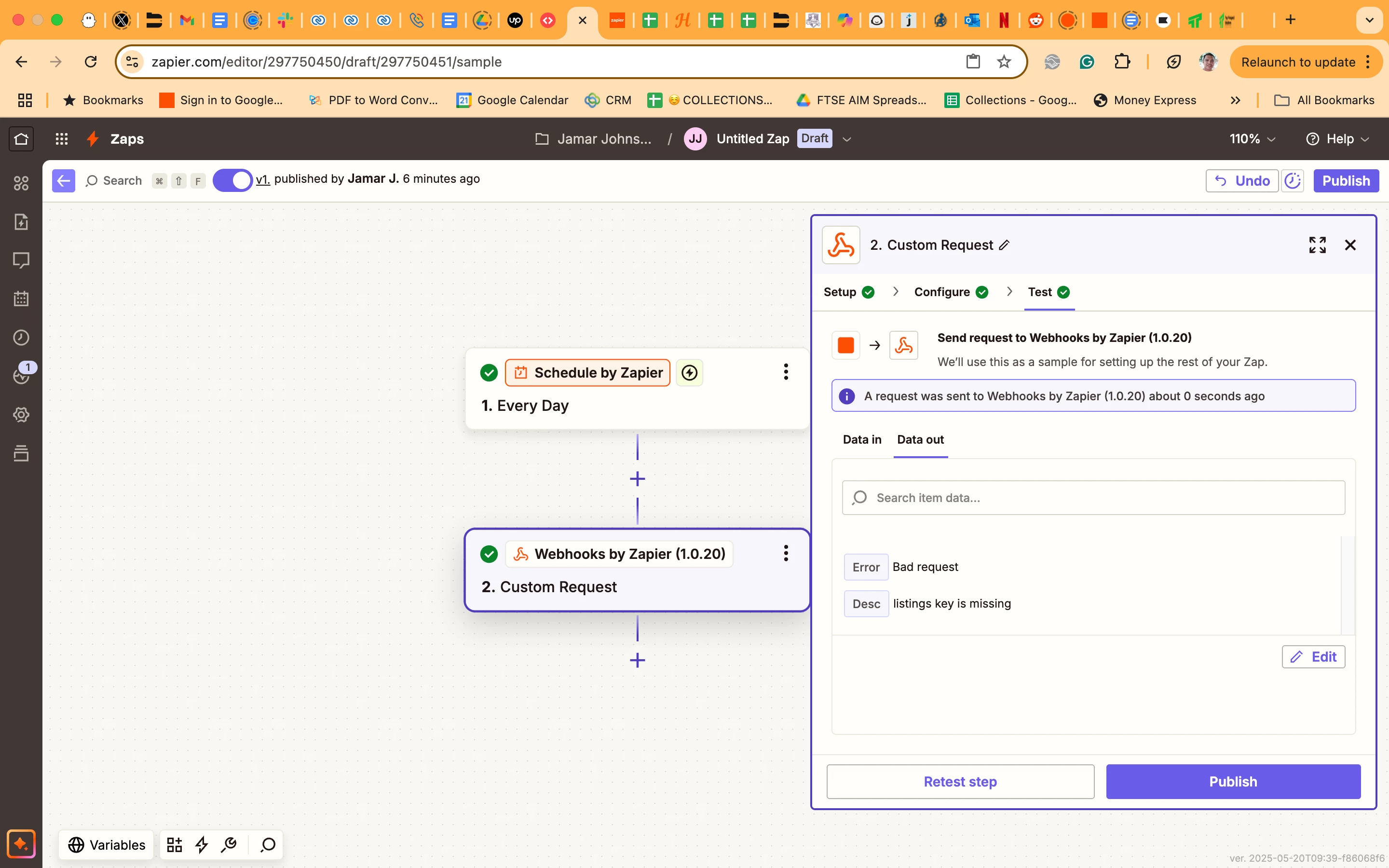This screenshot has height=868, width=1389.
Task: Expand the step panel to full screen
Action: (x=1317, y=245)
